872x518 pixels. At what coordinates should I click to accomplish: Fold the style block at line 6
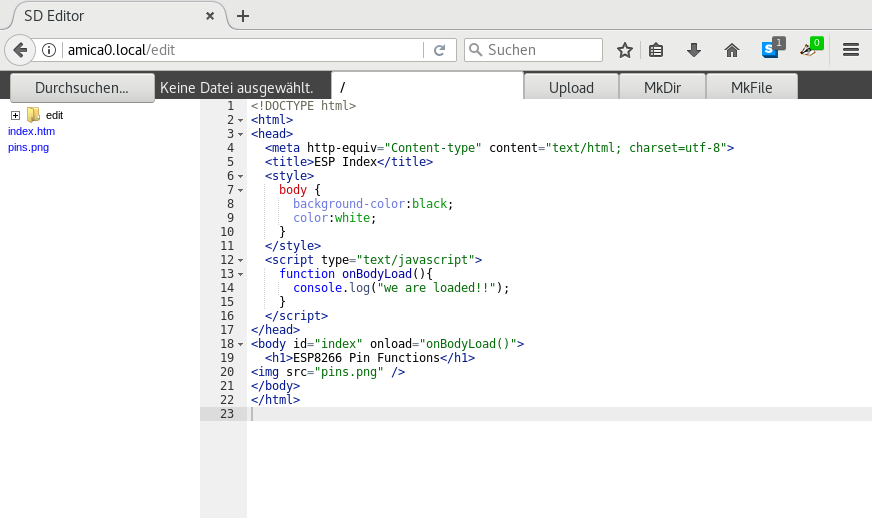(241, 176)
